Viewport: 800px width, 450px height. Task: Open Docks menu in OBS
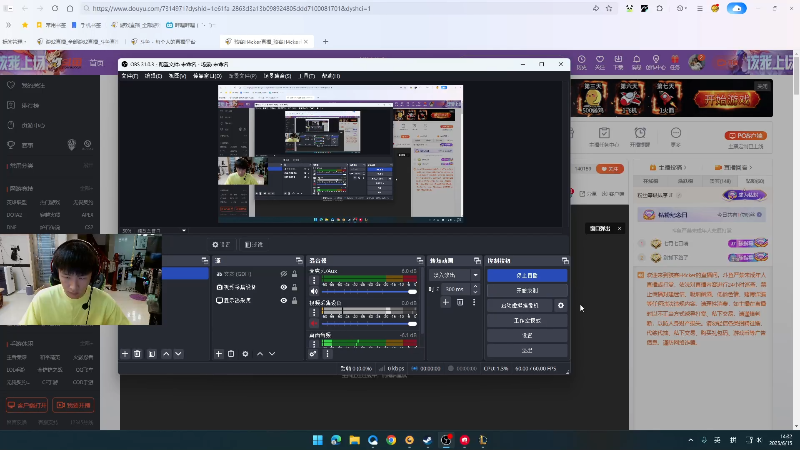coord(207,76)
